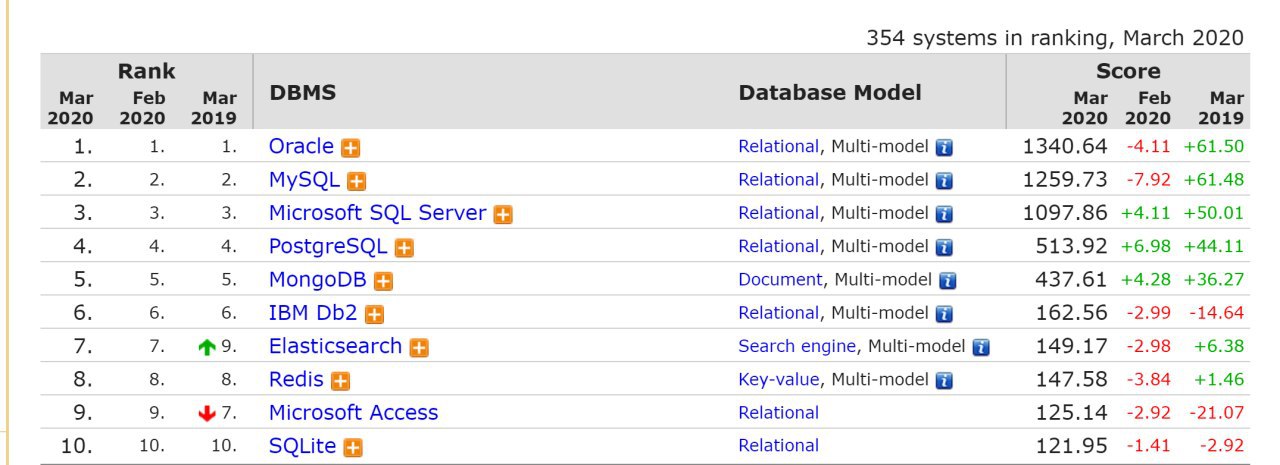Click the plus icon after Microsoft SQL Server

(503, 215)
